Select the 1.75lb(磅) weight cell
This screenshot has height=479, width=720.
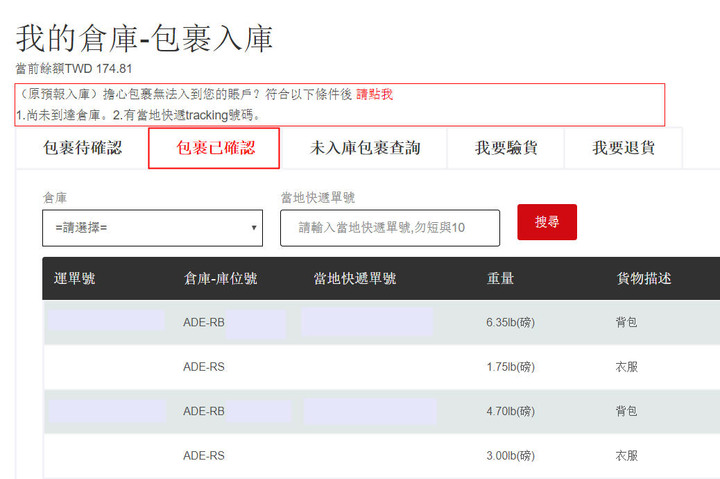click(511, 367)
